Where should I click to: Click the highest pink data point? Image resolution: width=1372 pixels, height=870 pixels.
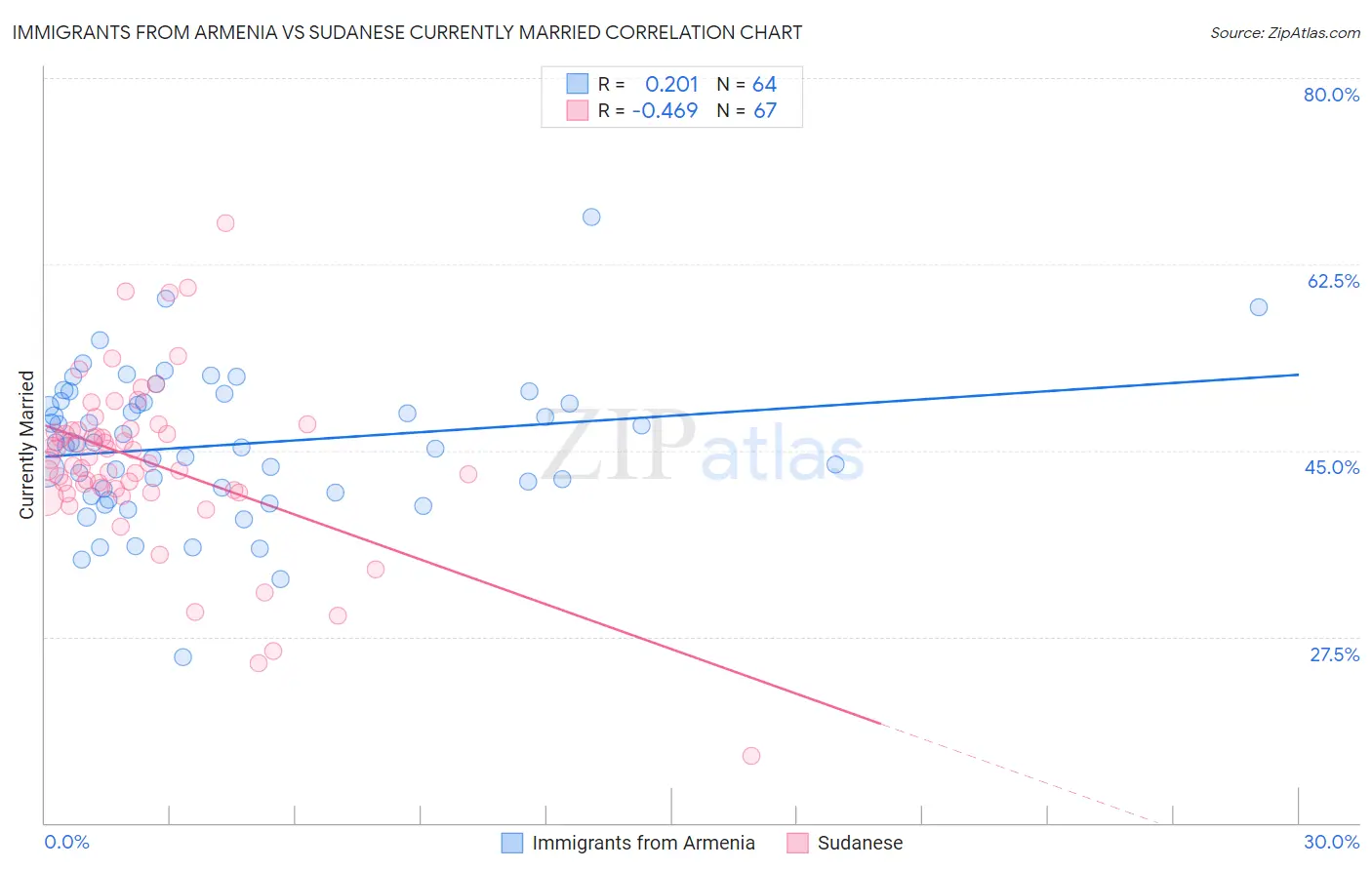[x=225, y=223]
